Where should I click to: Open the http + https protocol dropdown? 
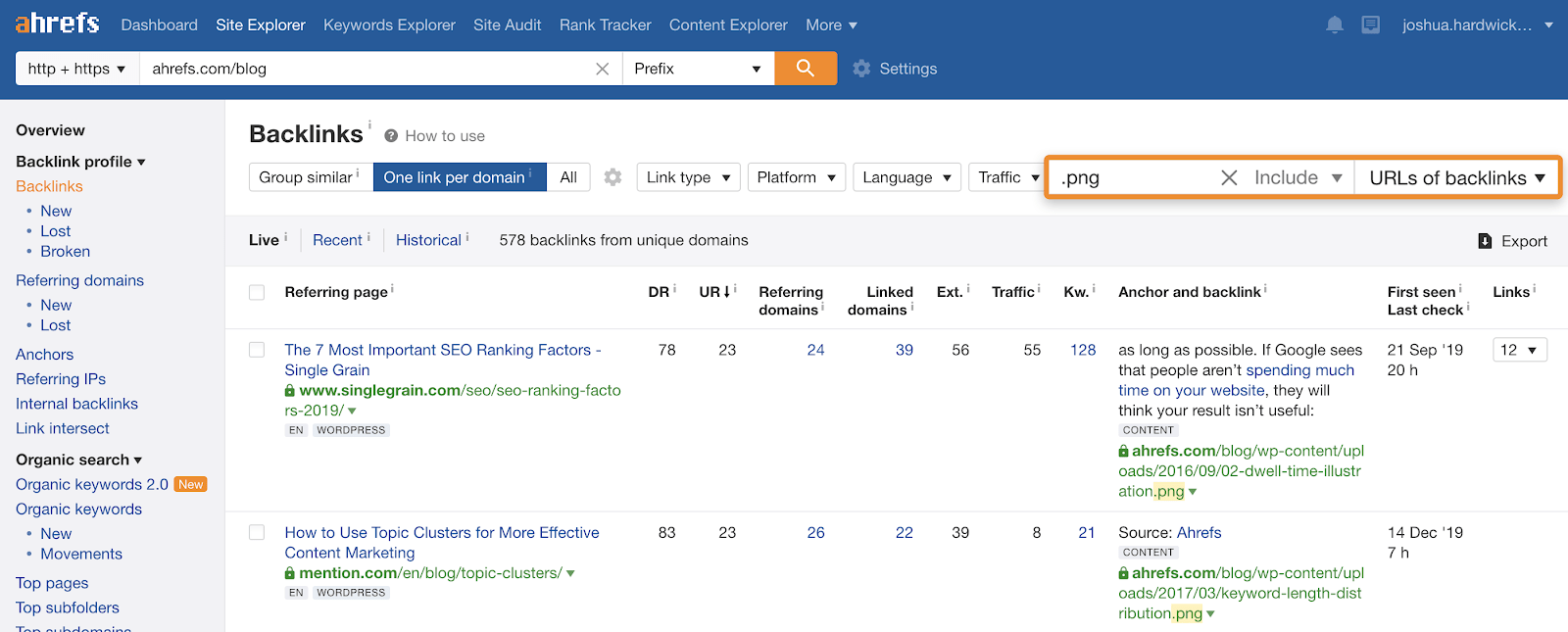click(76, 69)
